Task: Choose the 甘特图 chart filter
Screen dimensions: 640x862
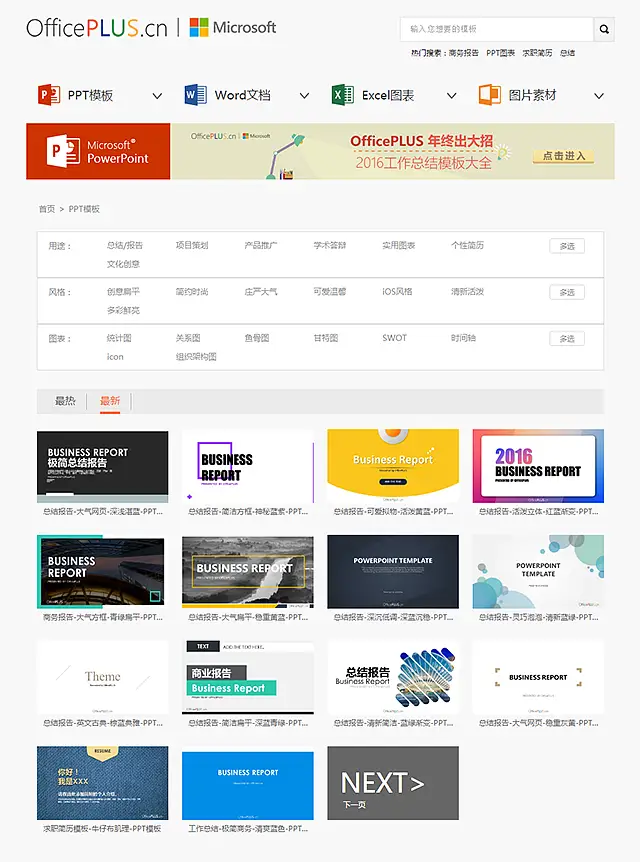Action: tap(325, 338)
